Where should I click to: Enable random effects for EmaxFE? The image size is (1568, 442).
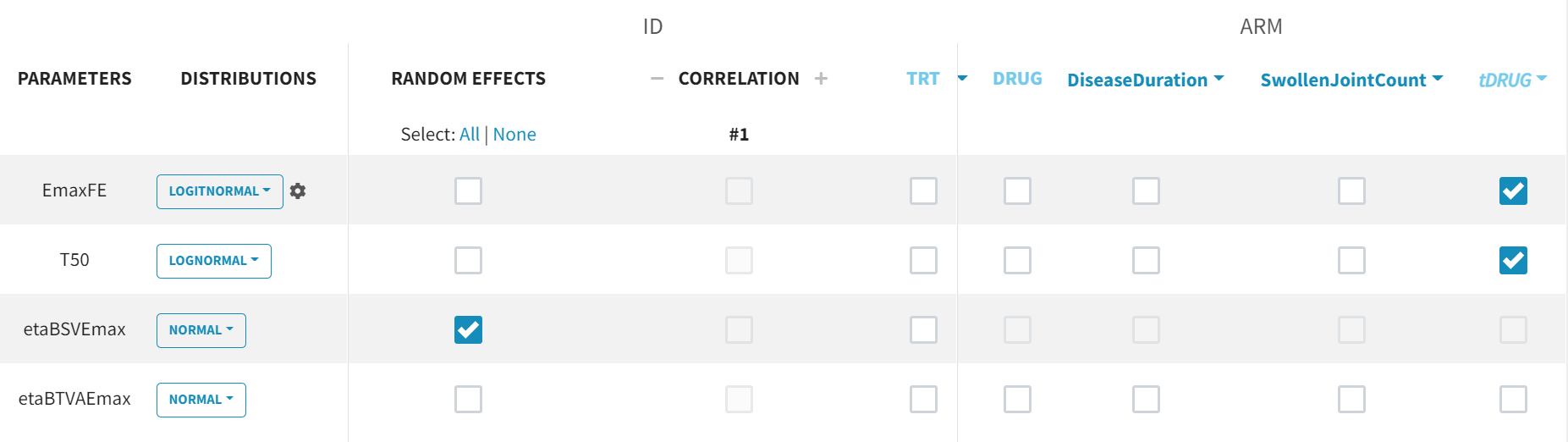[x=468, y=191]
